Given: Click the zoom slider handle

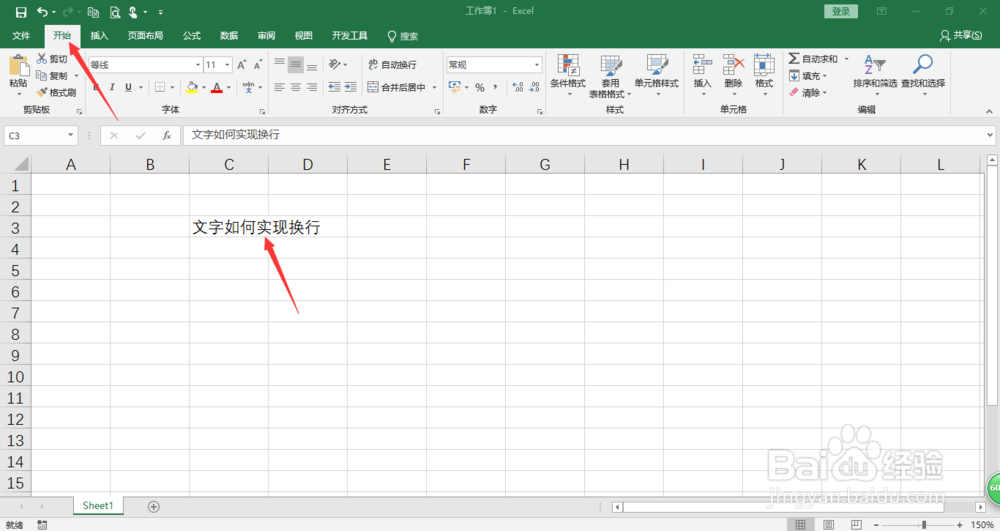Looking at the screenshot, I should coord(923,525).
